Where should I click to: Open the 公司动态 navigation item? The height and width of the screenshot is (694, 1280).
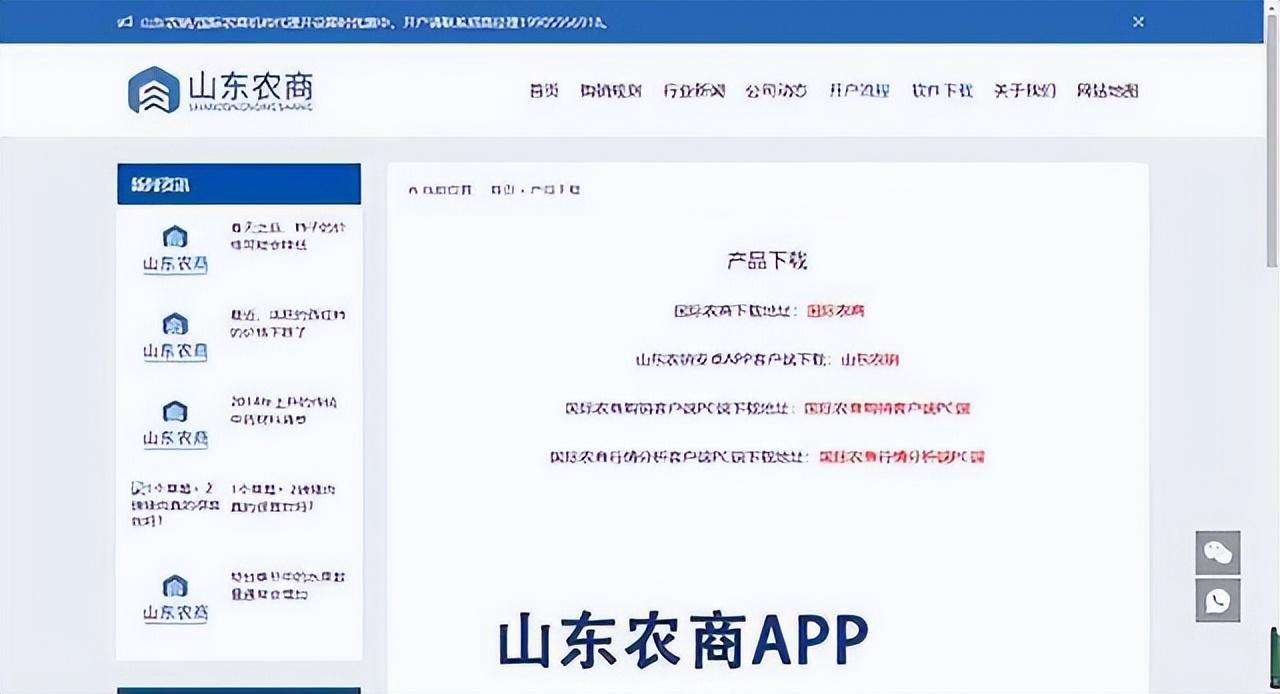(776, 90)
